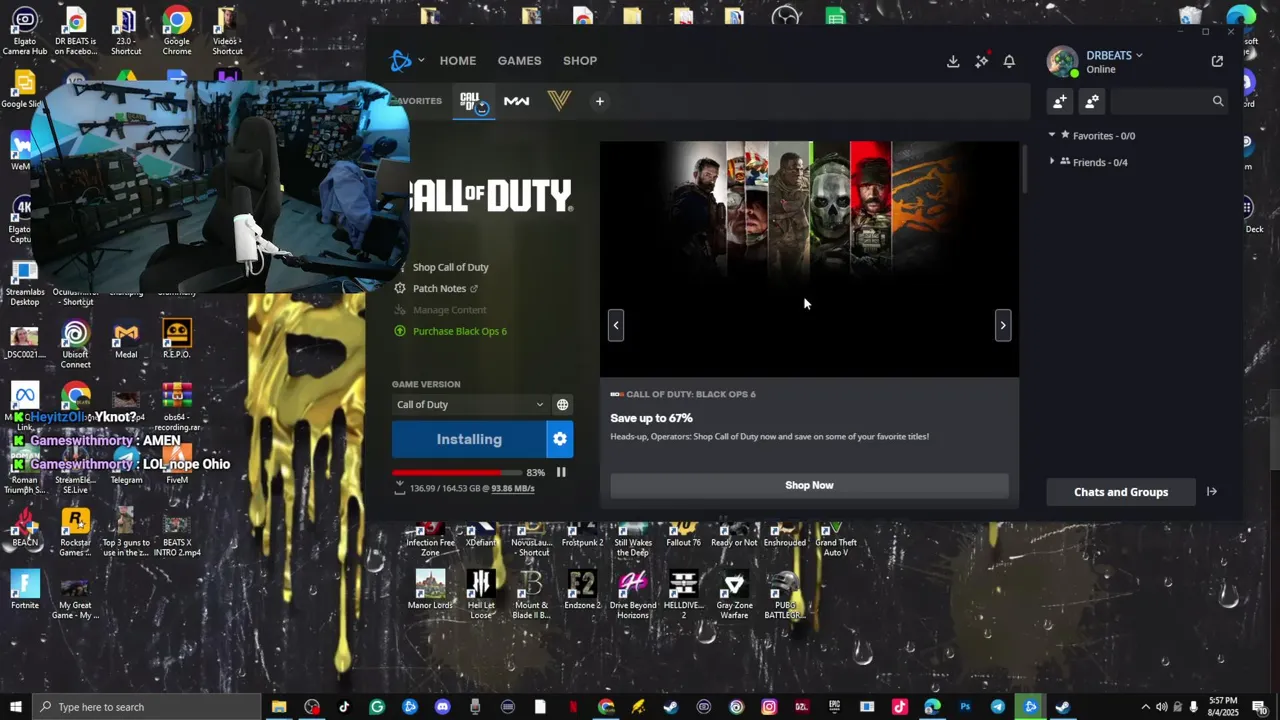Open the Patch Notes link
1280x720 pixels.
(x=439, y=288)
